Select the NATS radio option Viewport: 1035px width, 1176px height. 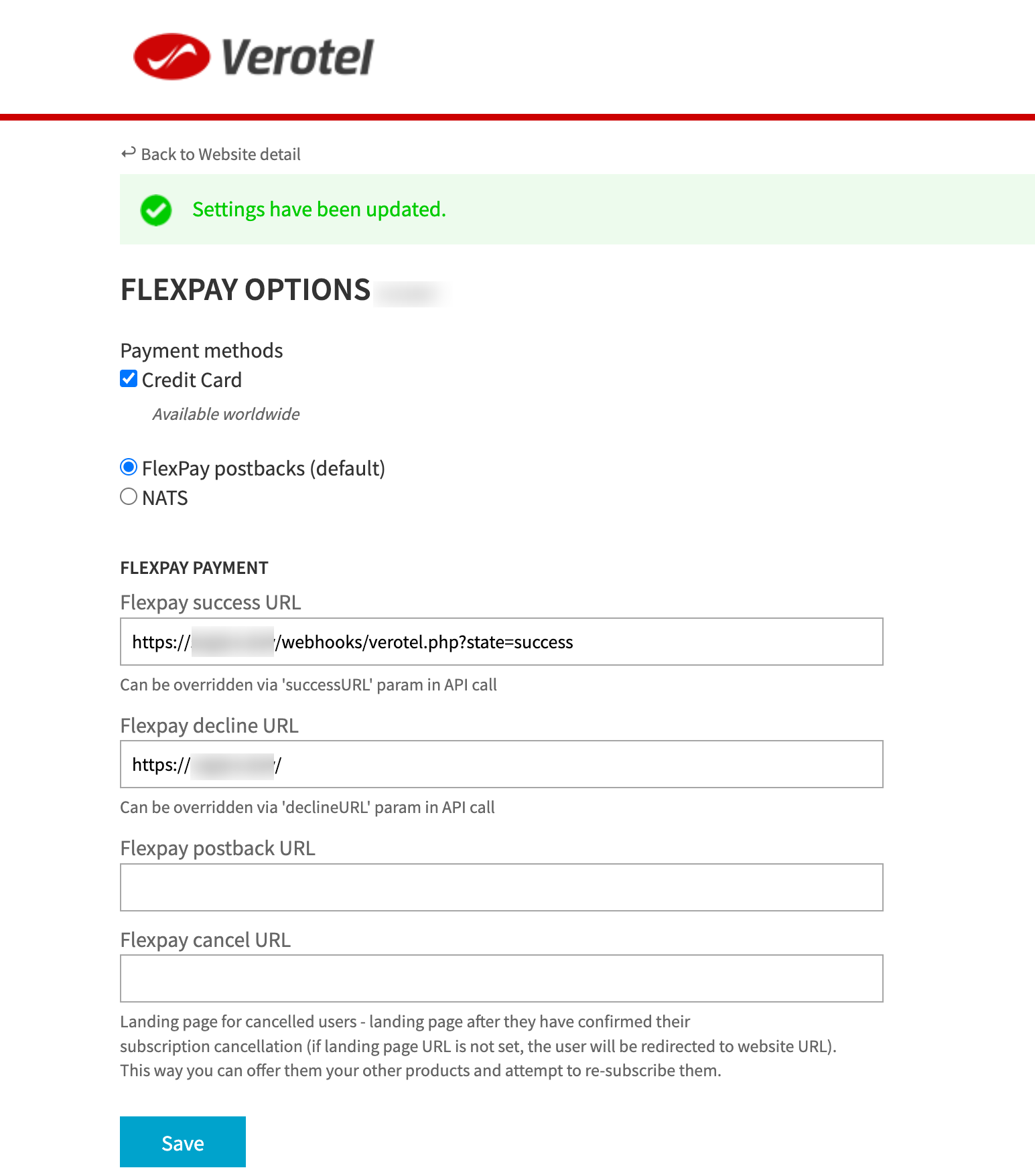[x=129, y=497]
